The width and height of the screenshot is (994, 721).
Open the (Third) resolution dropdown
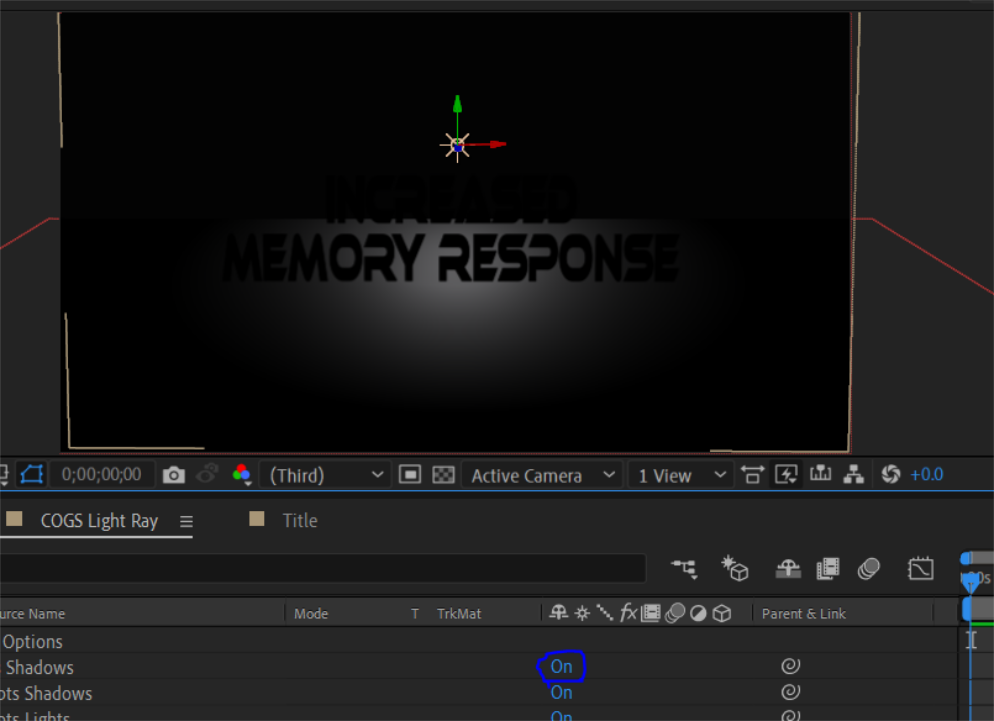323,474
